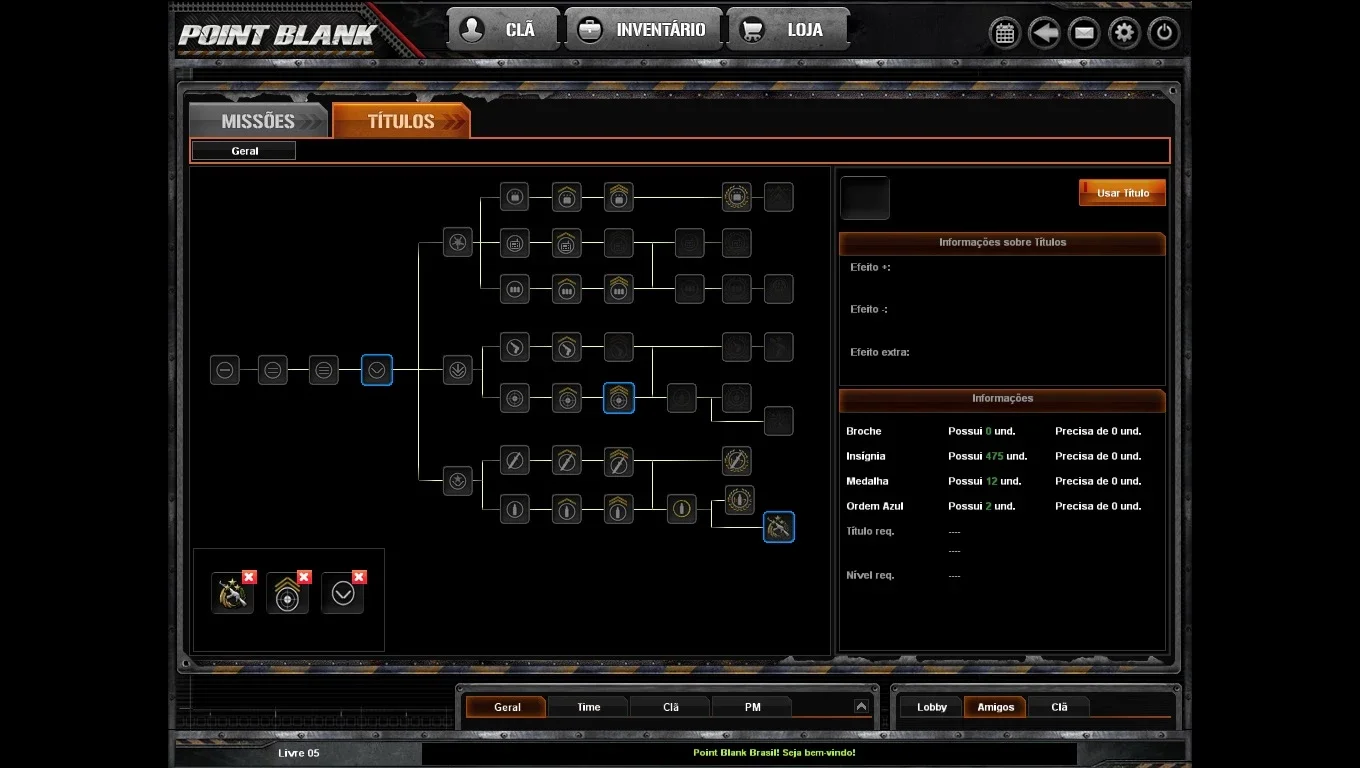1360x768 pixels.
Task: Switch to the MISSÕES tab
Action: point(258,121)
